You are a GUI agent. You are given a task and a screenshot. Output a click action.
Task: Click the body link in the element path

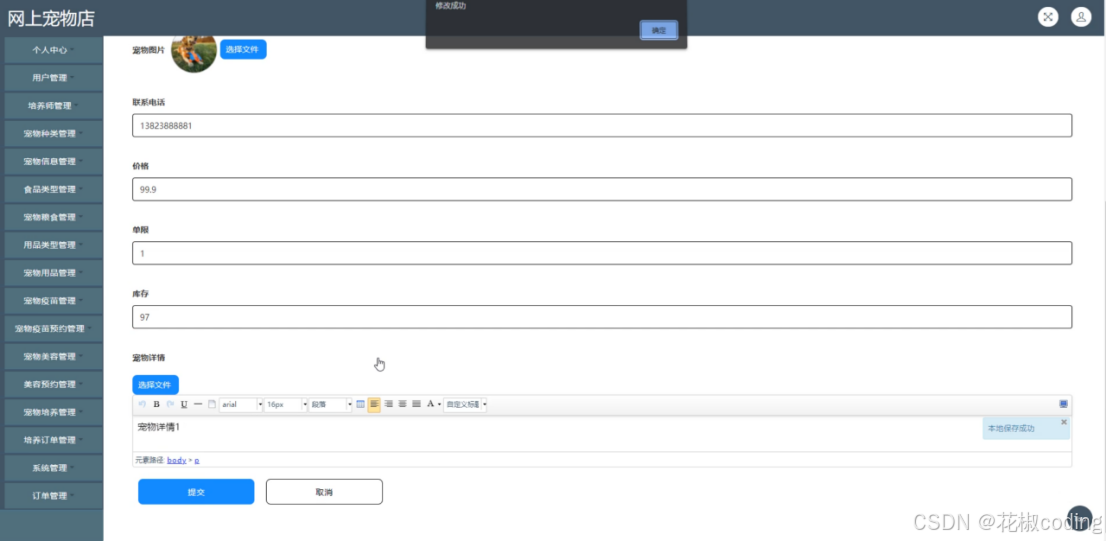click(x=177, y=459)
